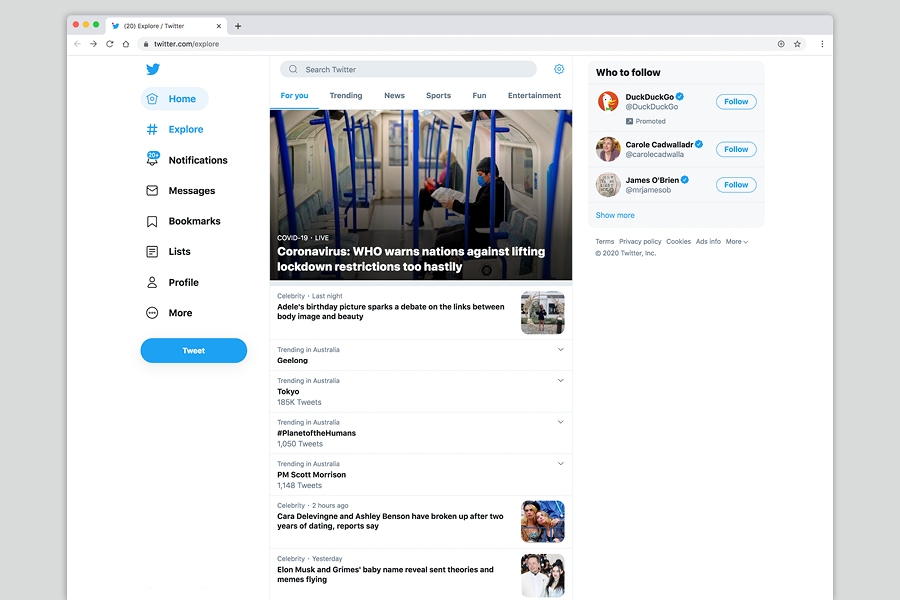Click the Explore hashtag icon
This screenshot has height=600, width=900.
coord(152,129)
